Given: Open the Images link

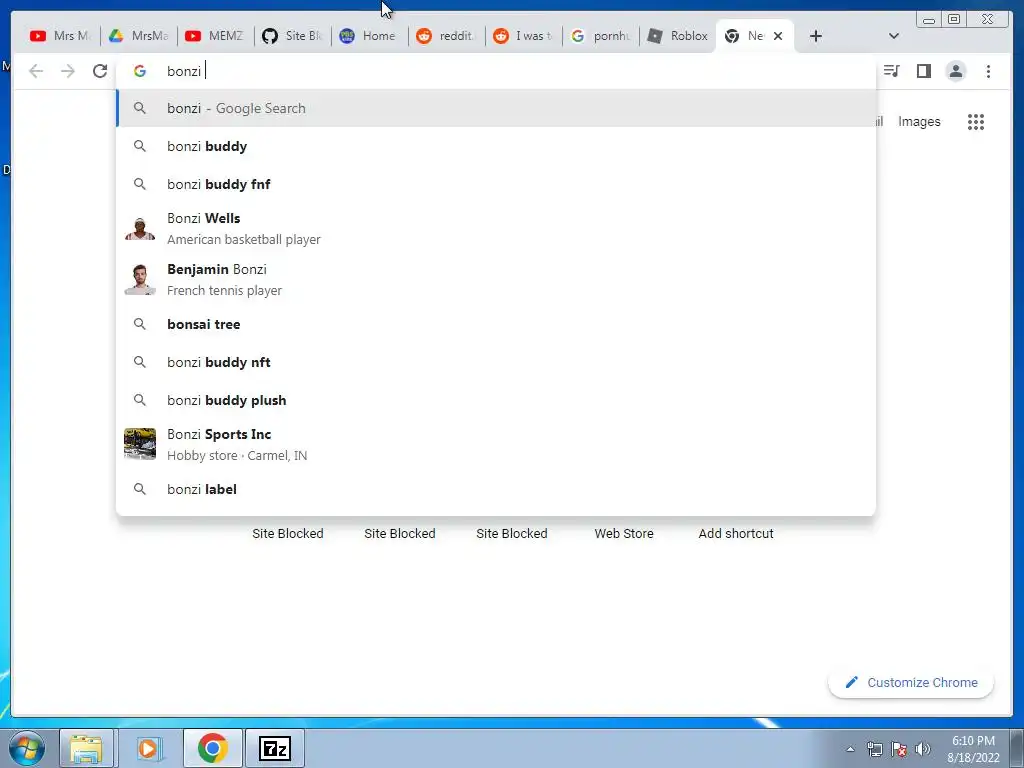Looking at the screenshot, I should (919, 121).
